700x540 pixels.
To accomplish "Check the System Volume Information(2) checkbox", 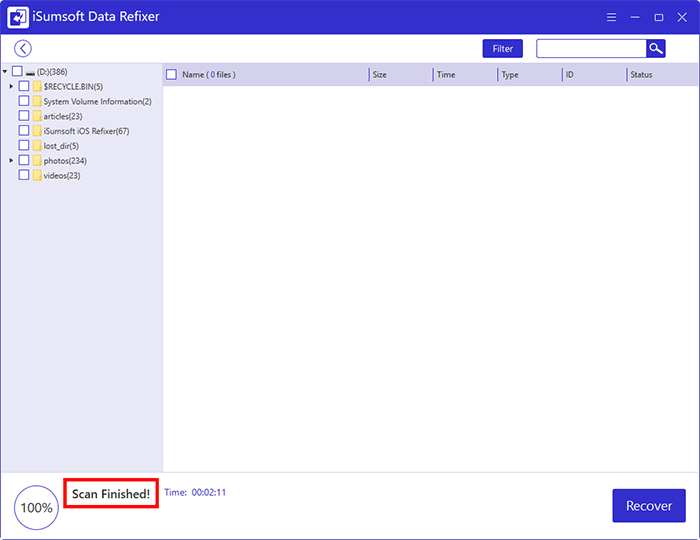I will click(x=24, y=100).
